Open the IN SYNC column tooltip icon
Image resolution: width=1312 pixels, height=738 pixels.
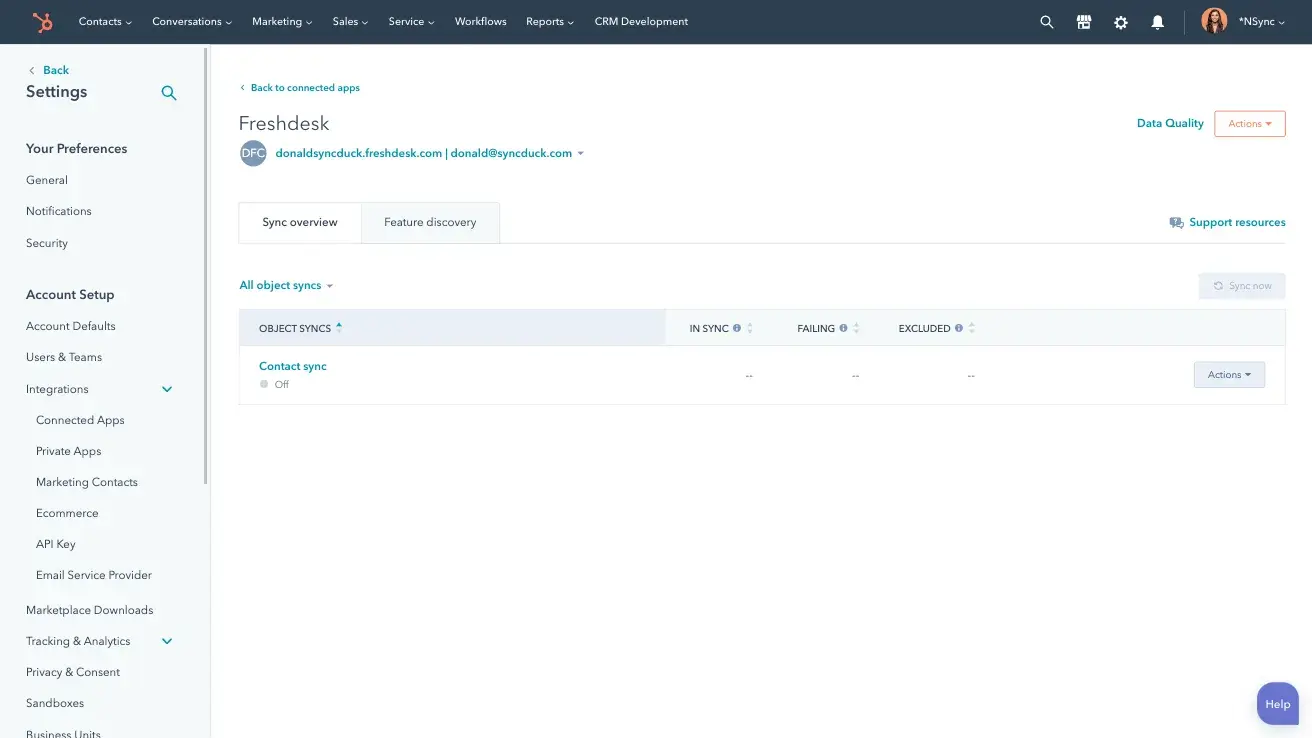pyautogui.click(x=737, y=327)
